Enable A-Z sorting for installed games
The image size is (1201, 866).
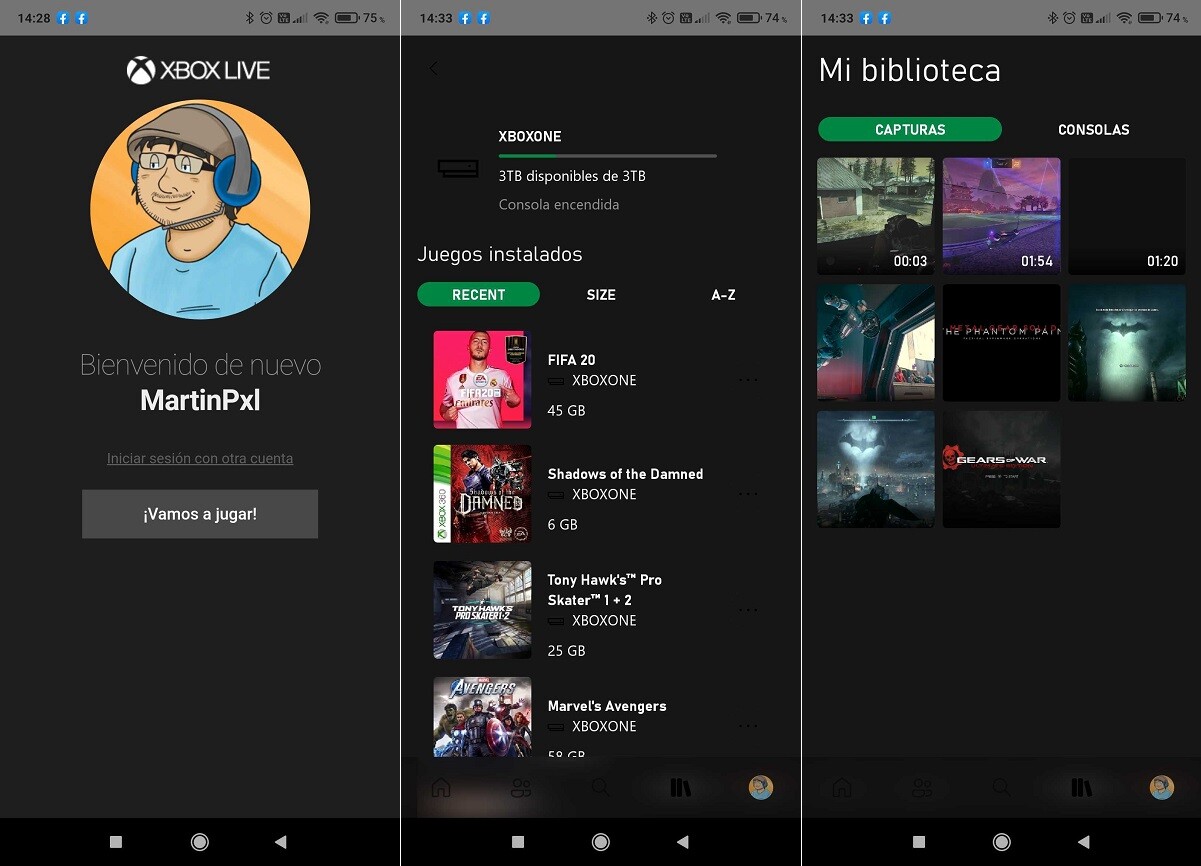722,294
